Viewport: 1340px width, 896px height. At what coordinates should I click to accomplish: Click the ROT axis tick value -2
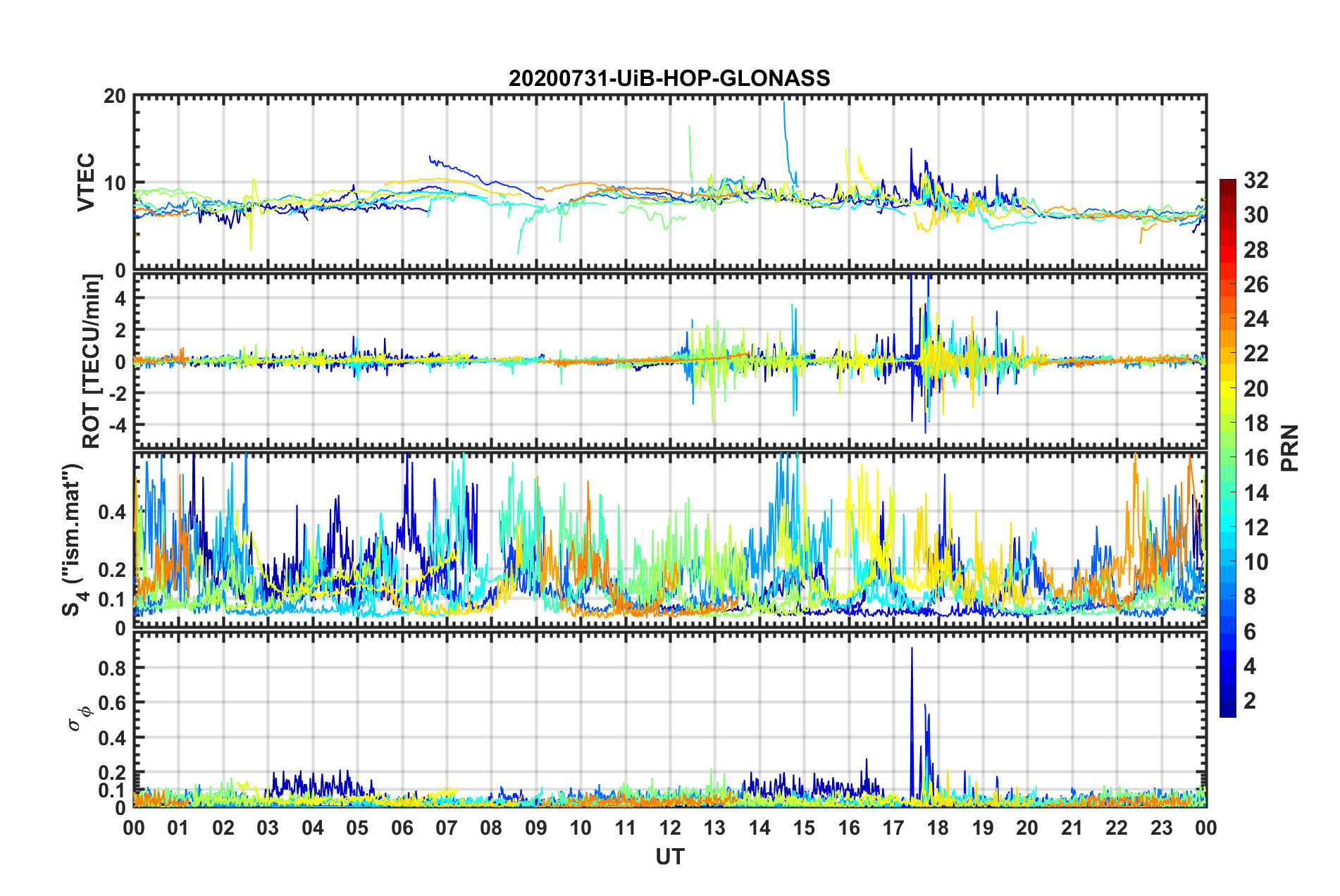point(116,394)
